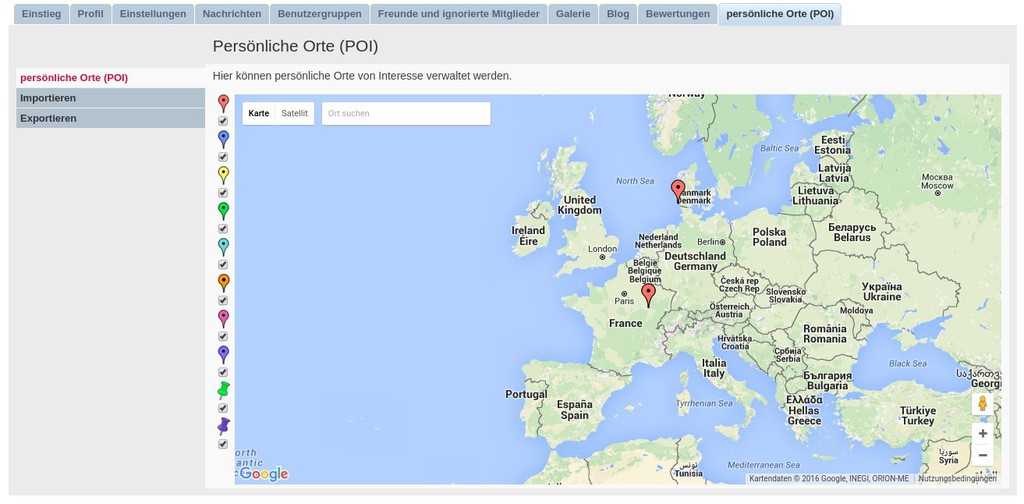Switch to the Einstellungen tab
Screen dimensions: 1024x504
153,14
